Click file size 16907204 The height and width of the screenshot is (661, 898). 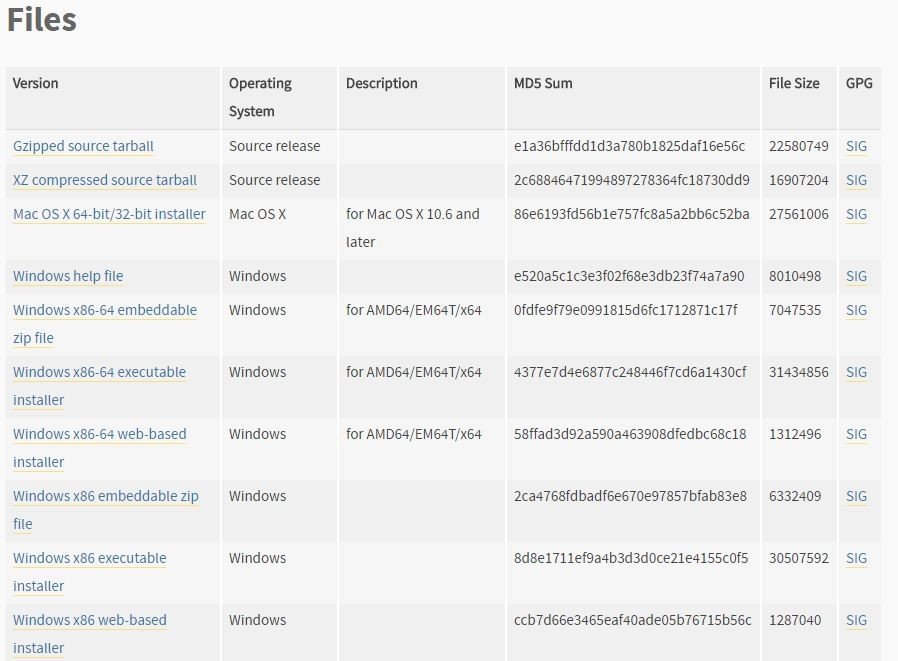pyautogui.click(x=798, y=180)
